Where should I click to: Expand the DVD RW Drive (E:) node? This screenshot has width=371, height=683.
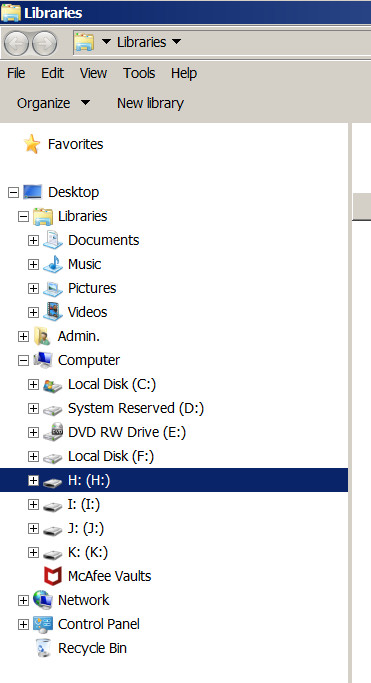coord(34,432)
